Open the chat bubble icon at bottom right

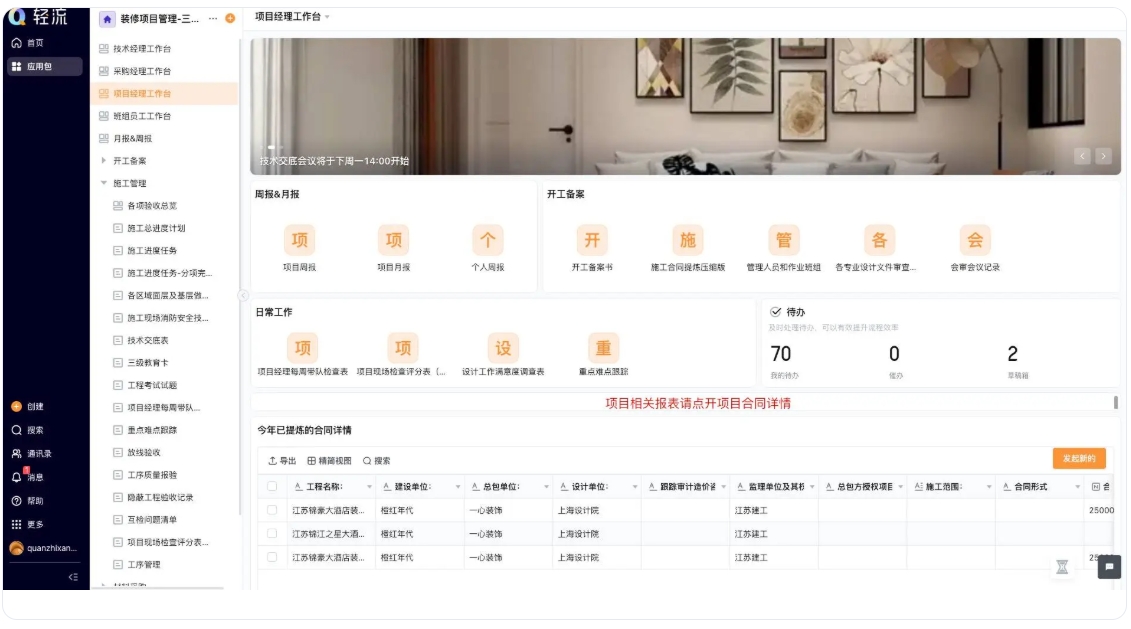(x=1108, y=568)
